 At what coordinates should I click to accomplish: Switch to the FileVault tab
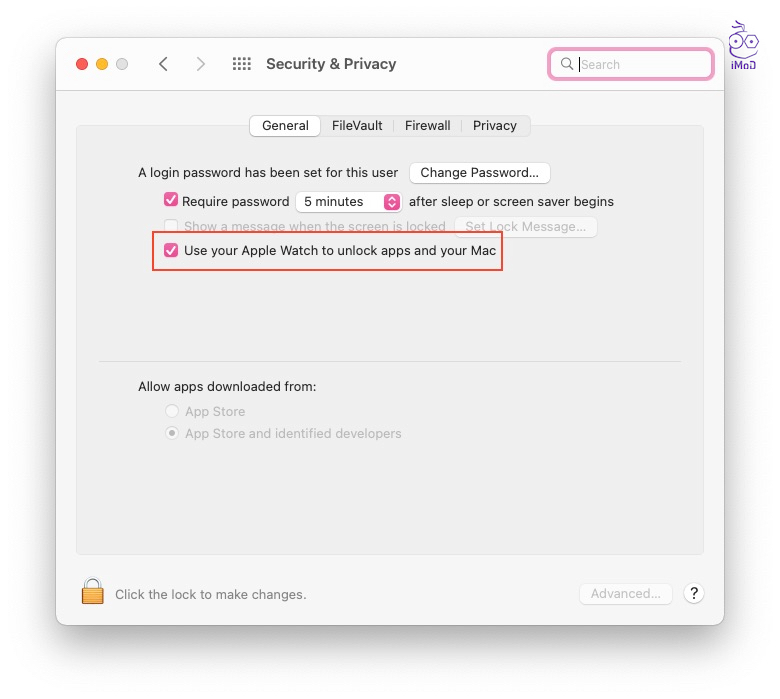pos(357,126)
